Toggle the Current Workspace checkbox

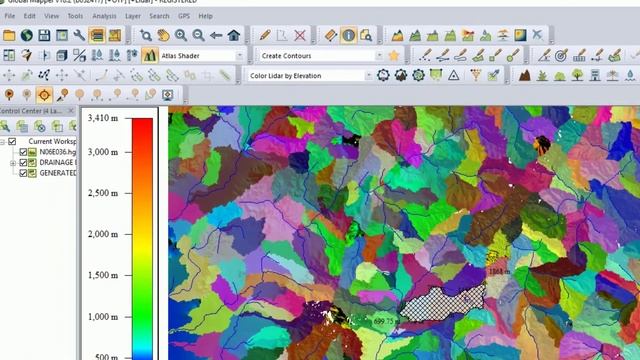12,141
